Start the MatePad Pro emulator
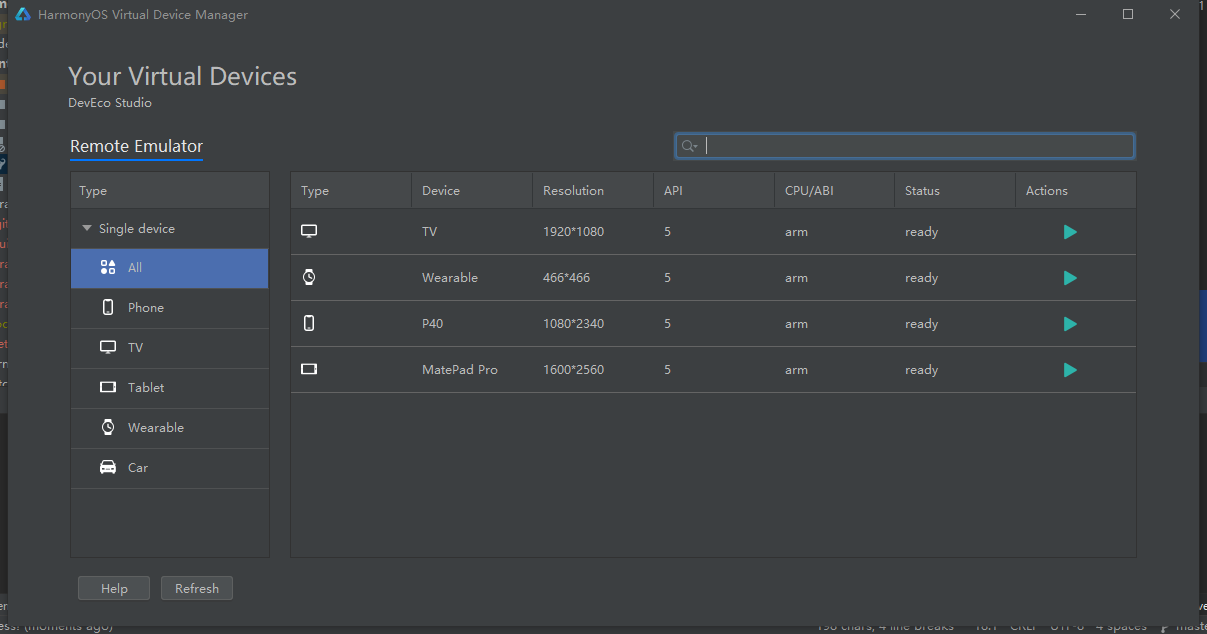 tap(1070, 370)
